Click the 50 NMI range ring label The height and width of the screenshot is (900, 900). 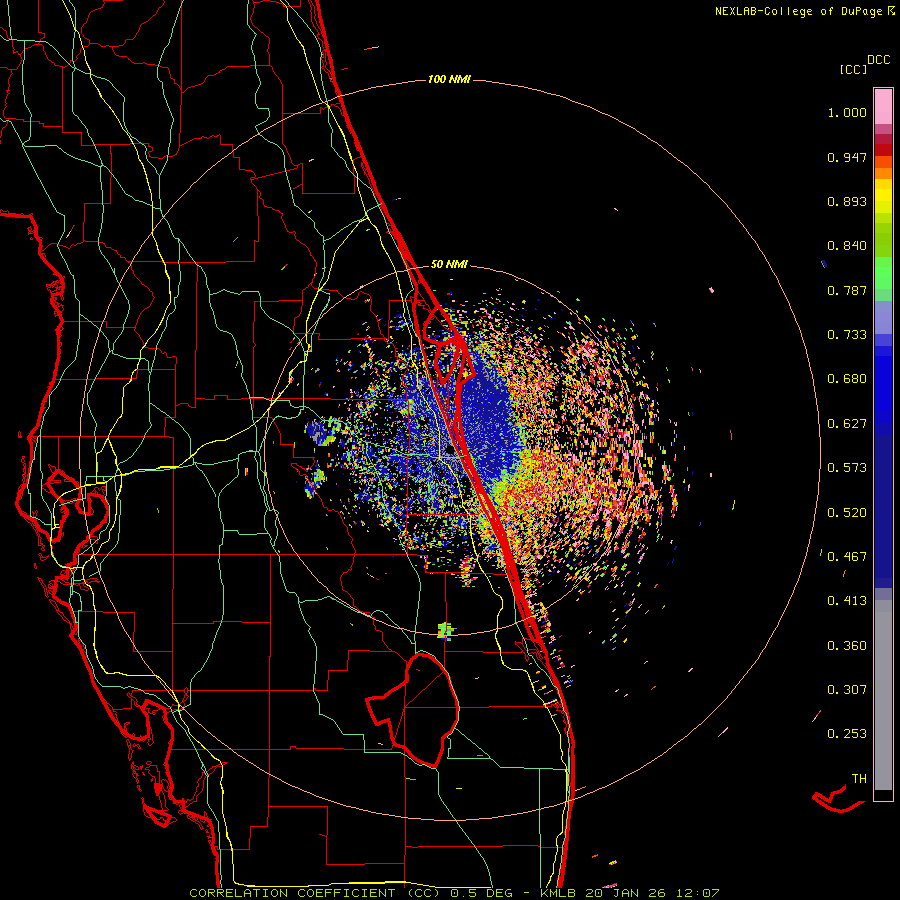pos(449,264)
